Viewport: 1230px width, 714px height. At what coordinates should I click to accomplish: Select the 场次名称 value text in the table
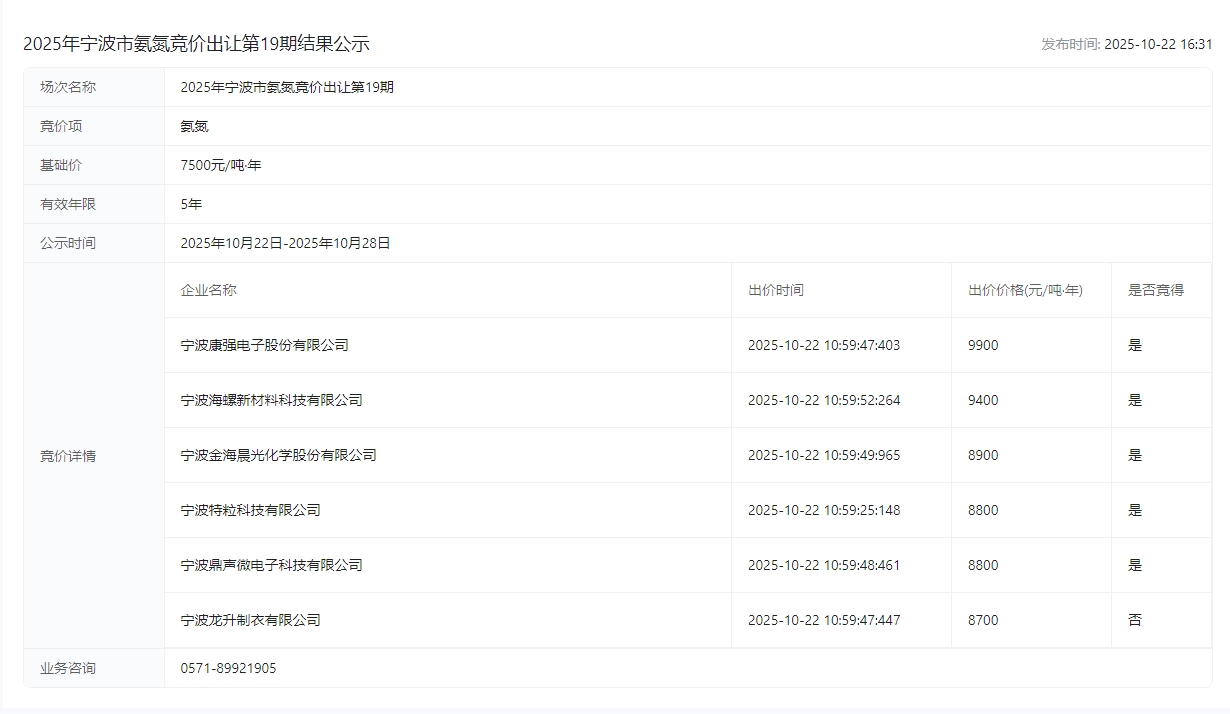point(287,87)
